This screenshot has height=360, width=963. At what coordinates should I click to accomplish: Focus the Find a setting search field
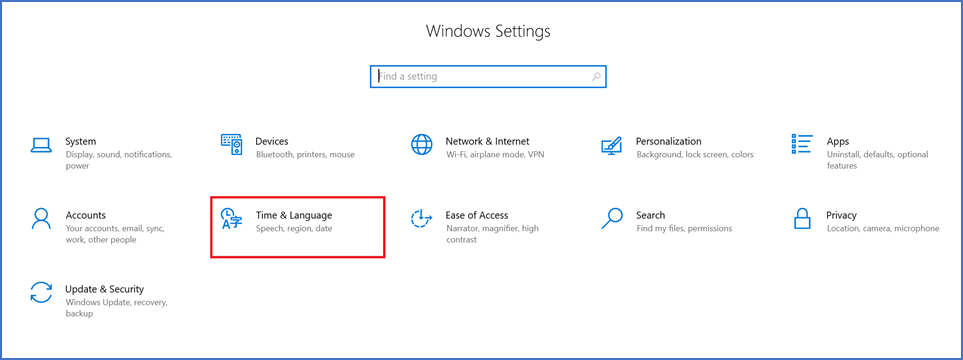[x=488, y=77]
